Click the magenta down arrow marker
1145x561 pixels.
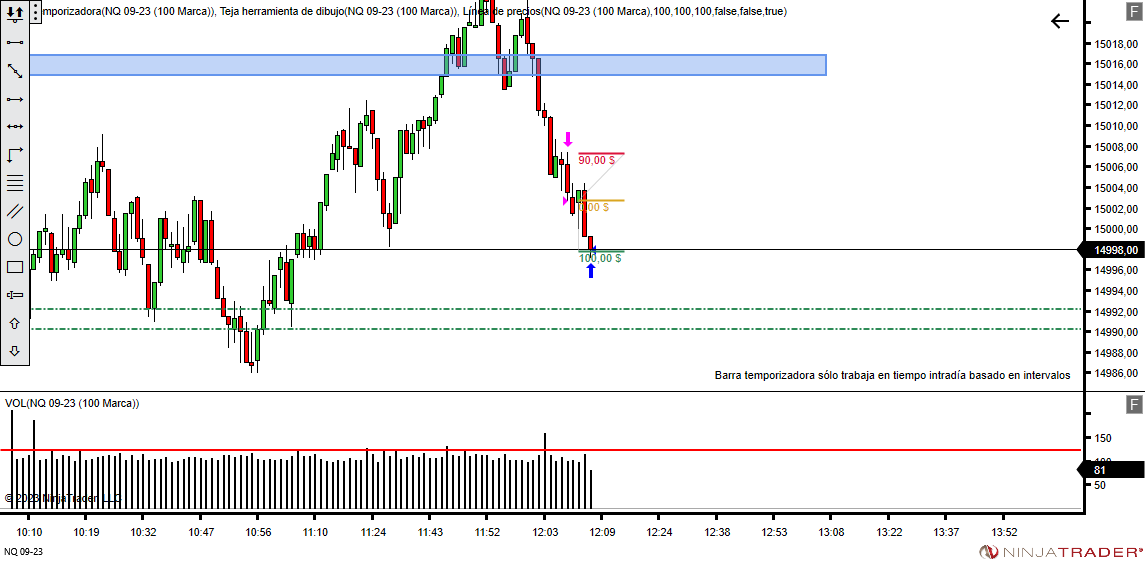[x=568, y=139]
